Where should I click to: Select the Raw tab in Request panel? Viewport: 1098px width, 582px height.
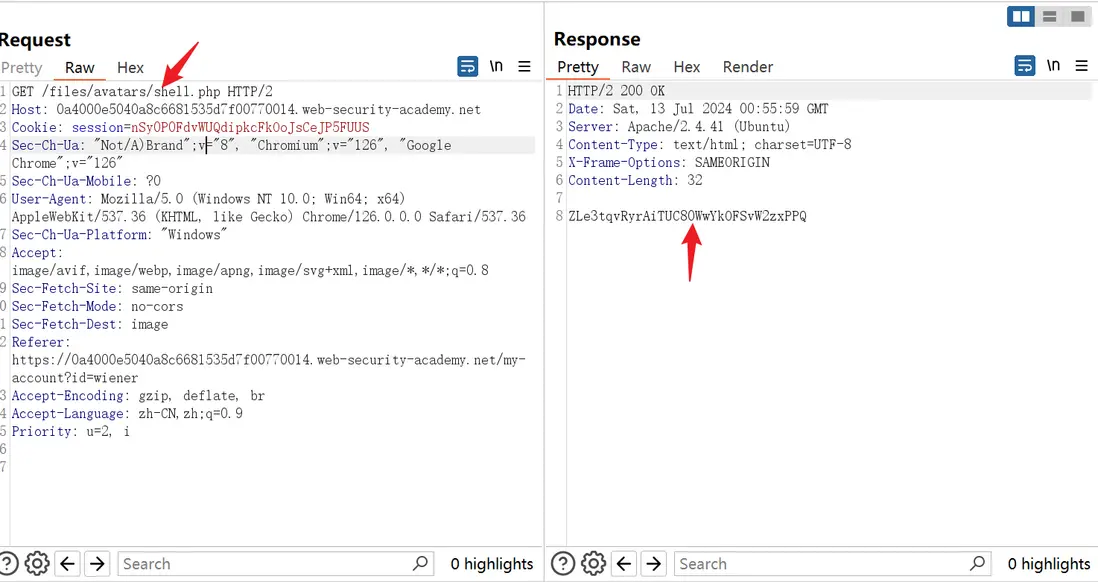(x=80, y=68)
